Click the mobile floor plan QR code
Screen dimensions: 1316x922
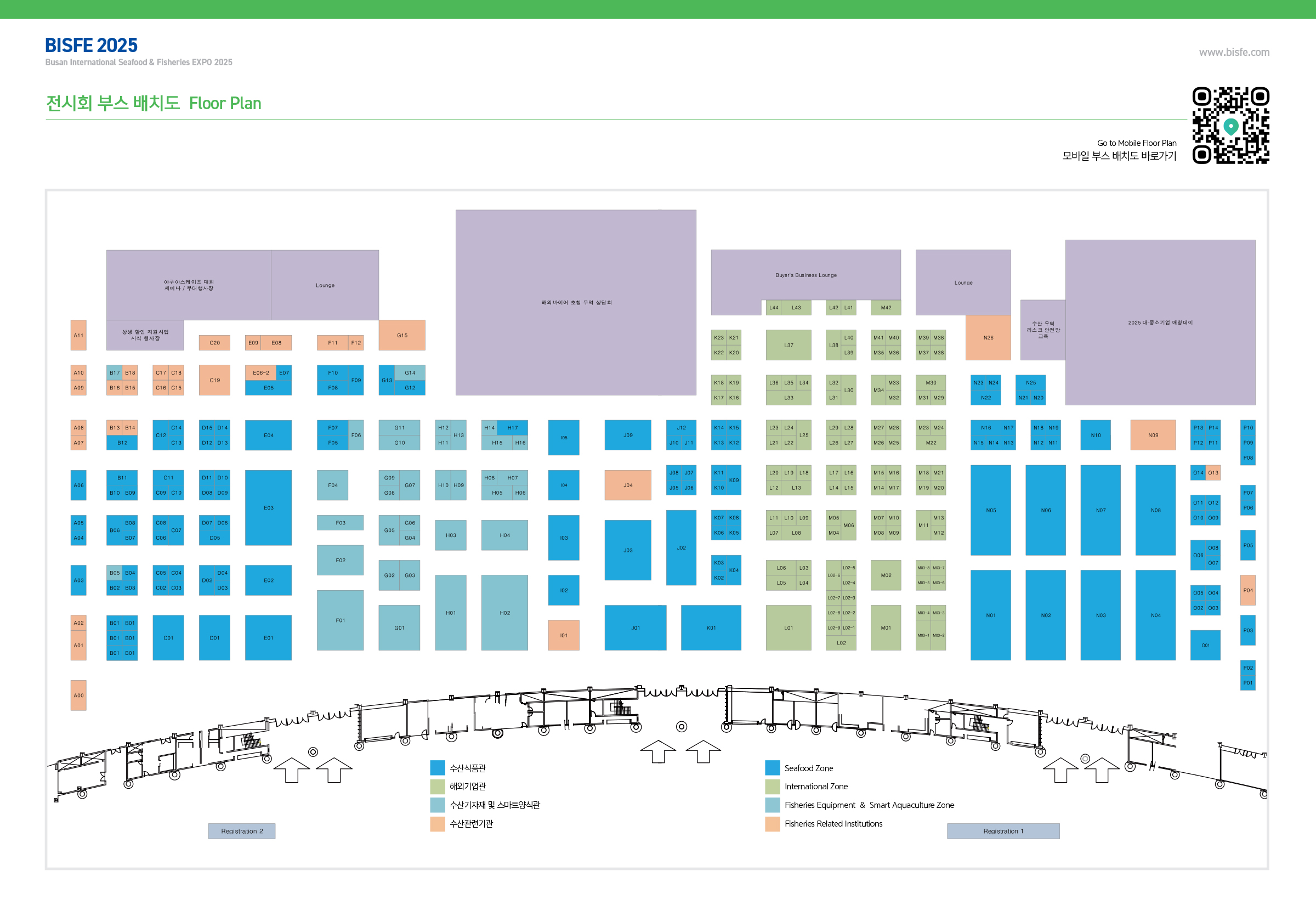1230,125
